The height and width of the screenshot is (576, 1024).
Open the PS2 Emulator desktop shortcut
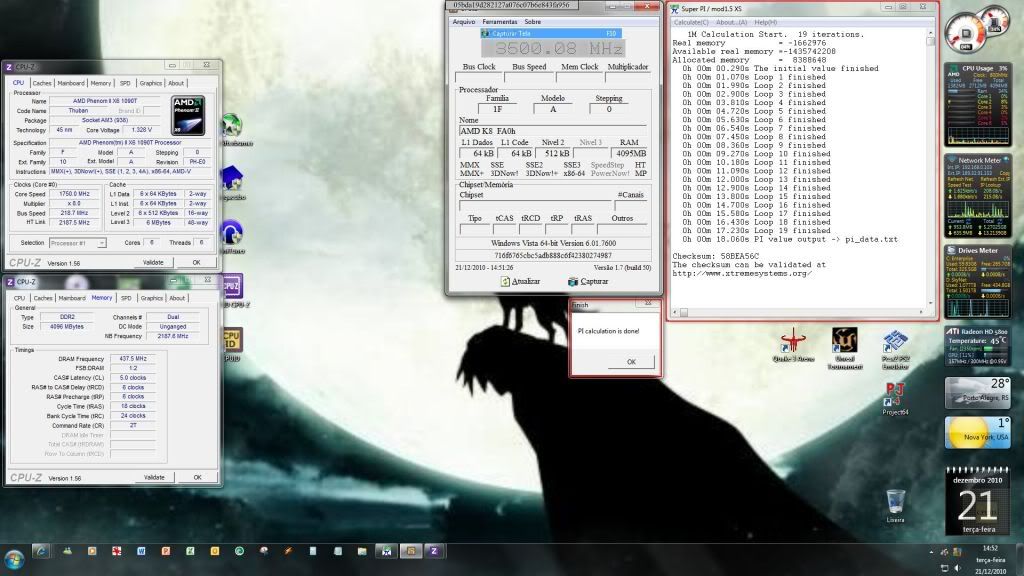895,349
